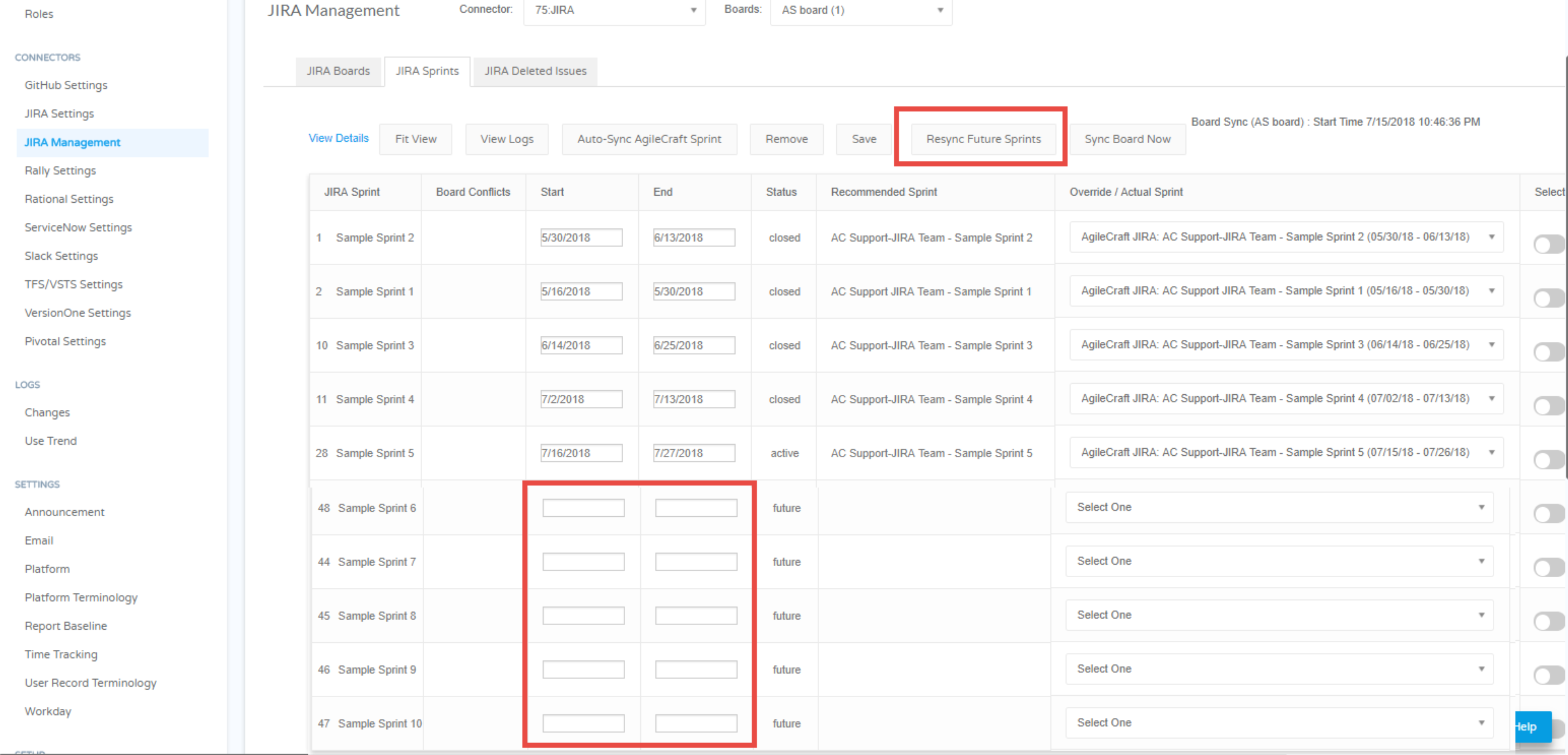
Task: Open Select One dropdown for Sample Sprint 9
Action: (x=1279, y=669)
